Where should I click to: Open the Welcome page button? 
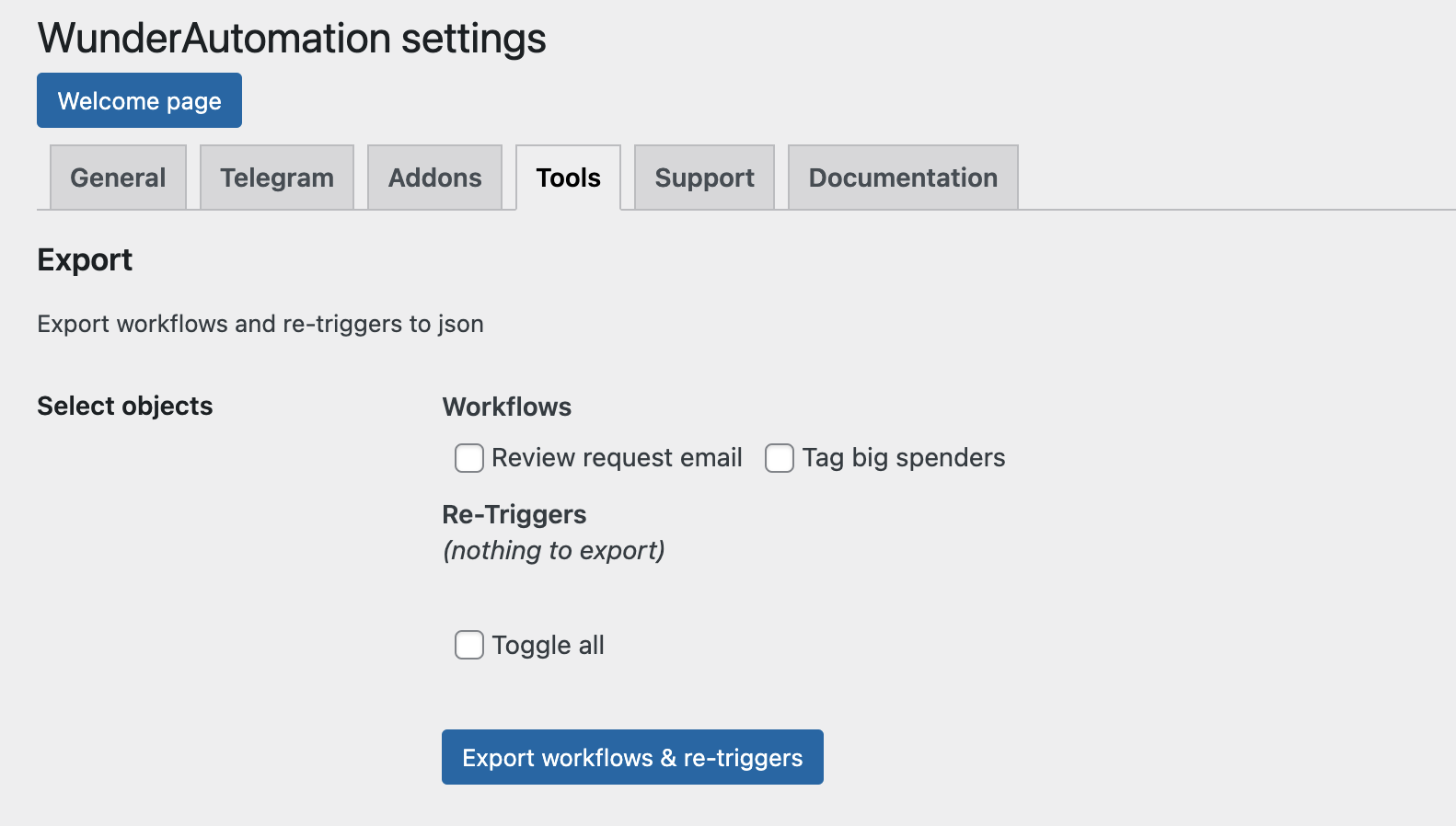[139, 100]
